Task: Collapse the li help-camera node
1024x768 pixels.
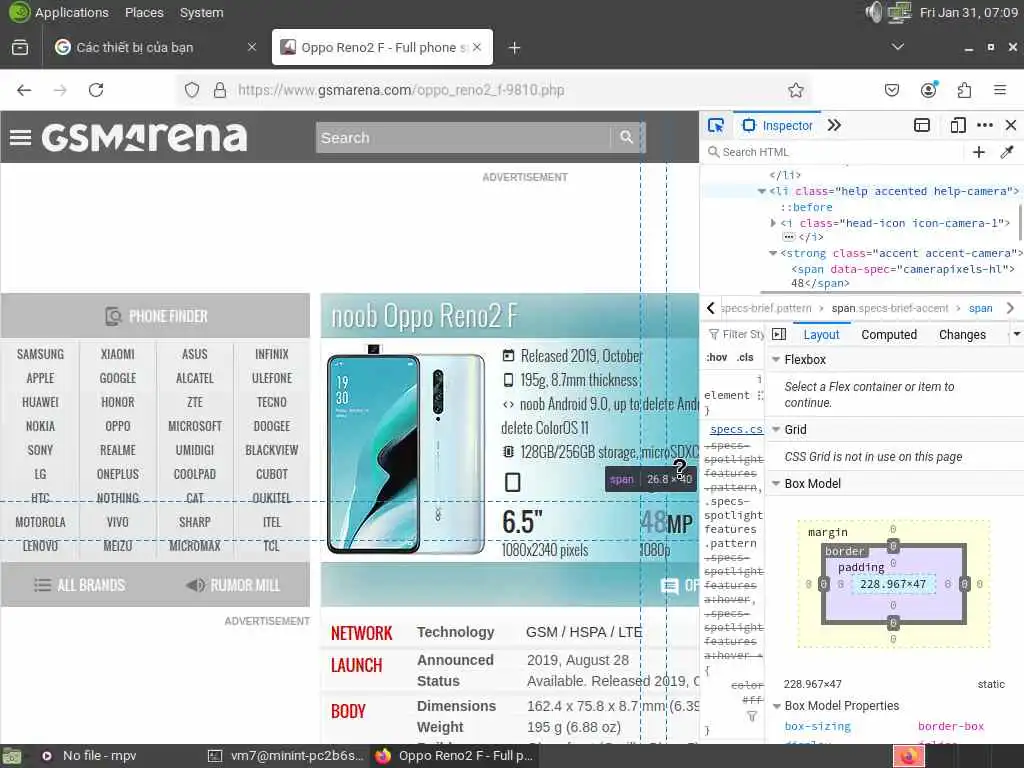Action: [761, 191]
